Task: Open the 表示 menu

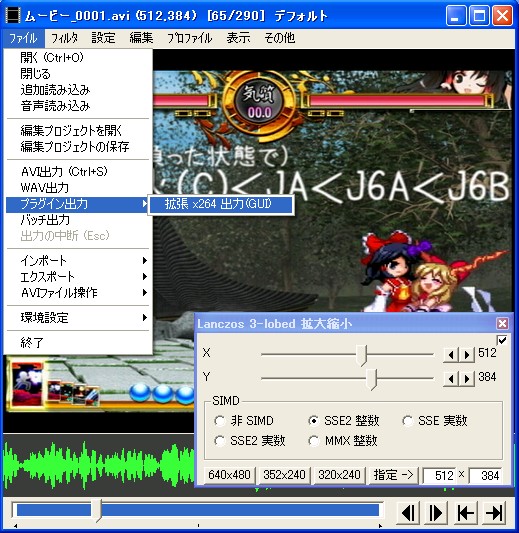Action: 238,38
